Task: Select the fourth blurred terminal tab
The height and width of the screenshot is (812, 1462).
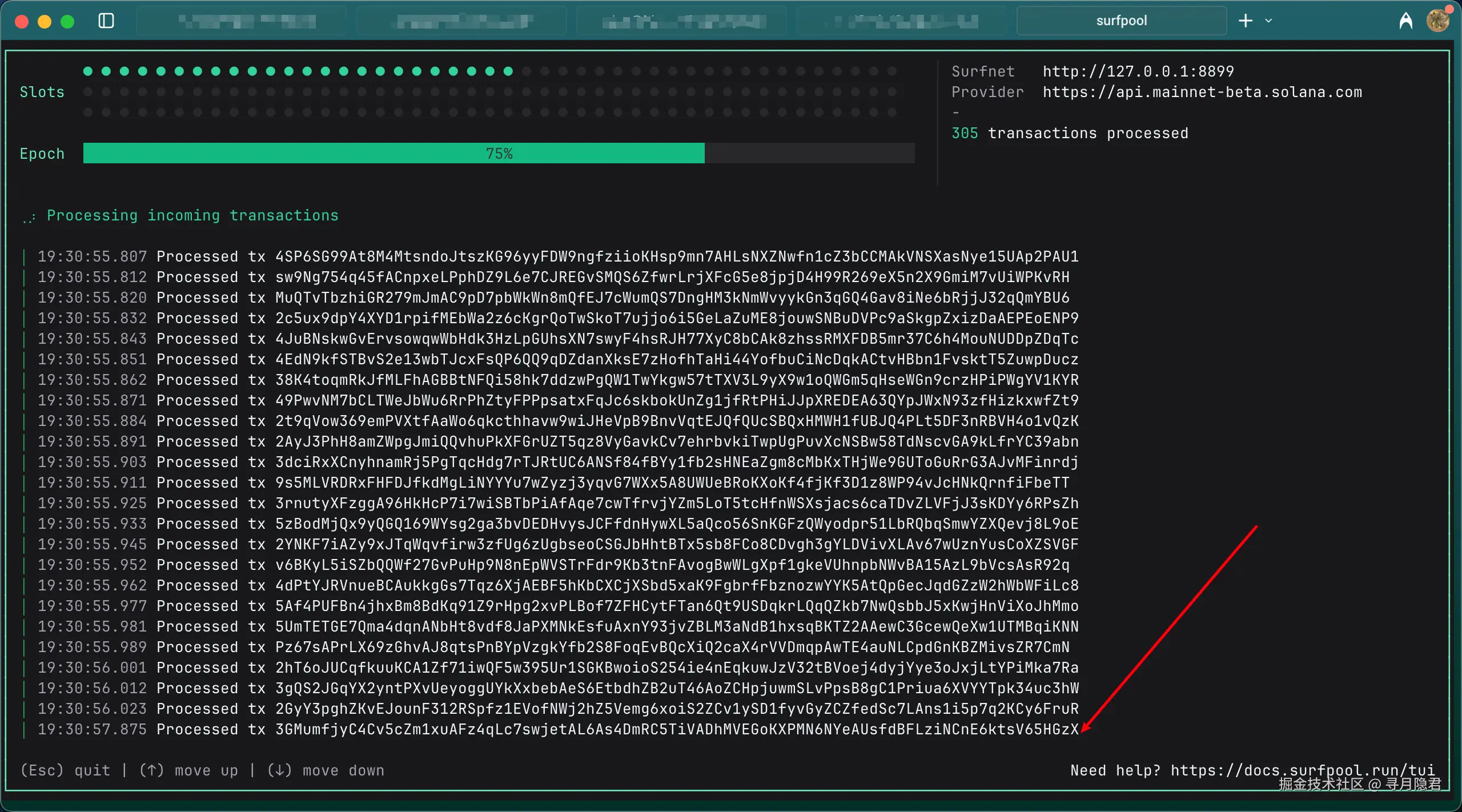Action: coord(901,21)
